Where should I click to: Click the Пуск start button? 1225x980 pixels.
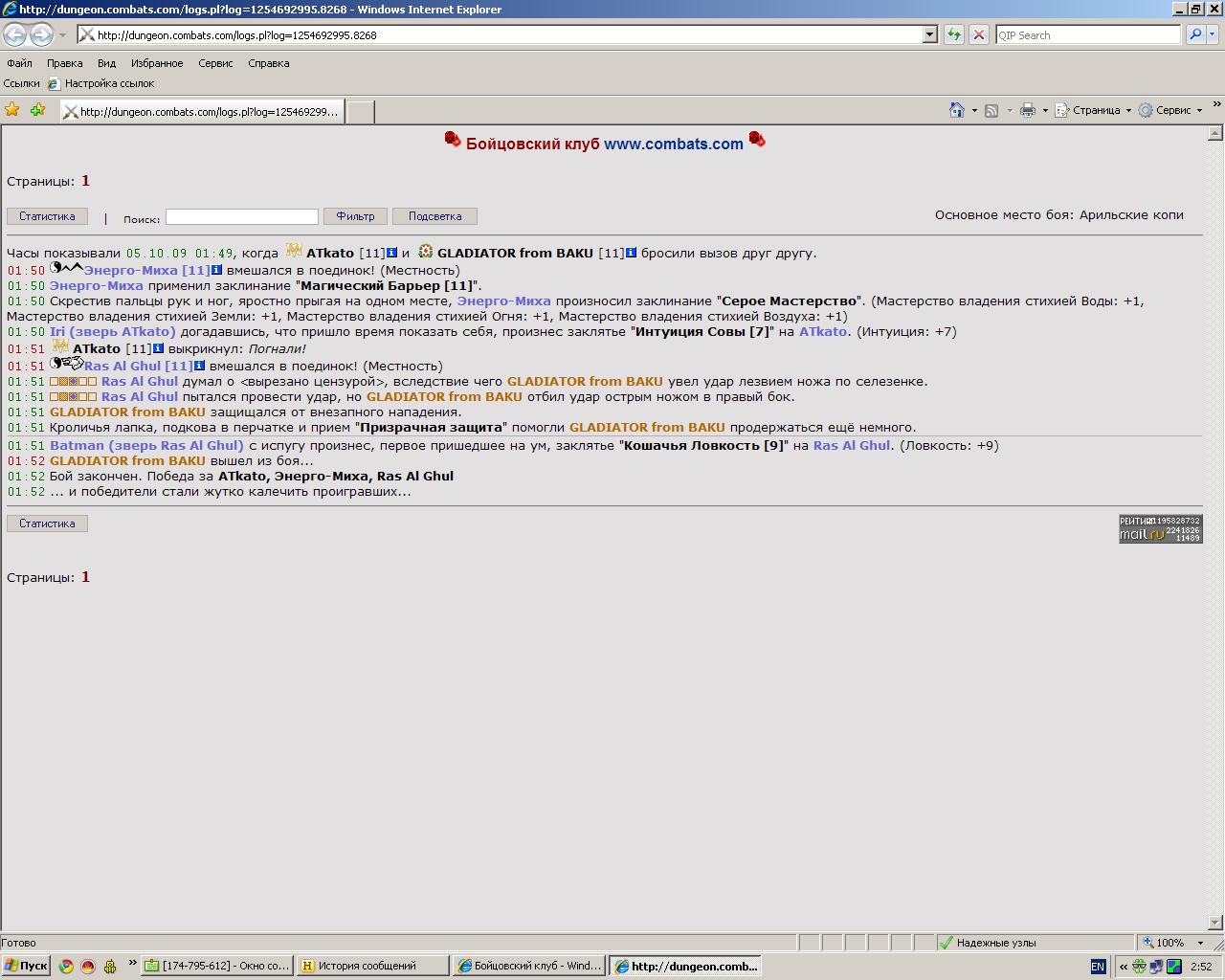[26, 966]
